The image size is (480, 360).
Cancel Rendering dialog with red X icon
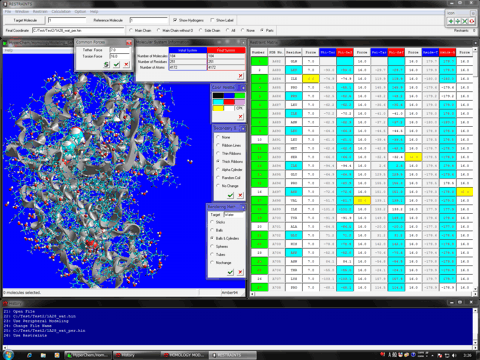[x=240, y=272]
